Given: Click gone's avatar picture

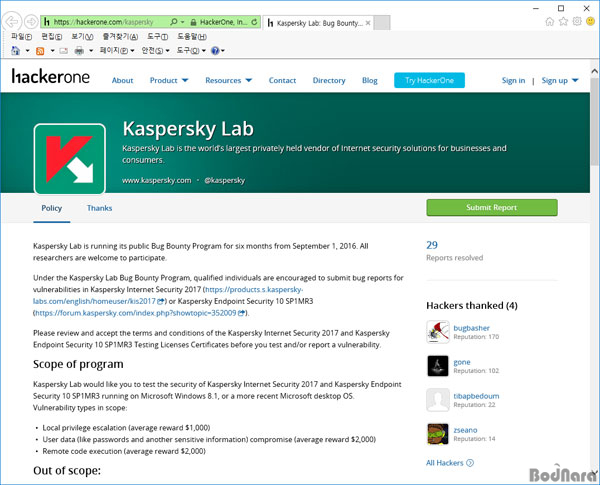Looking at the screenshot, I should tap(438, 366).
